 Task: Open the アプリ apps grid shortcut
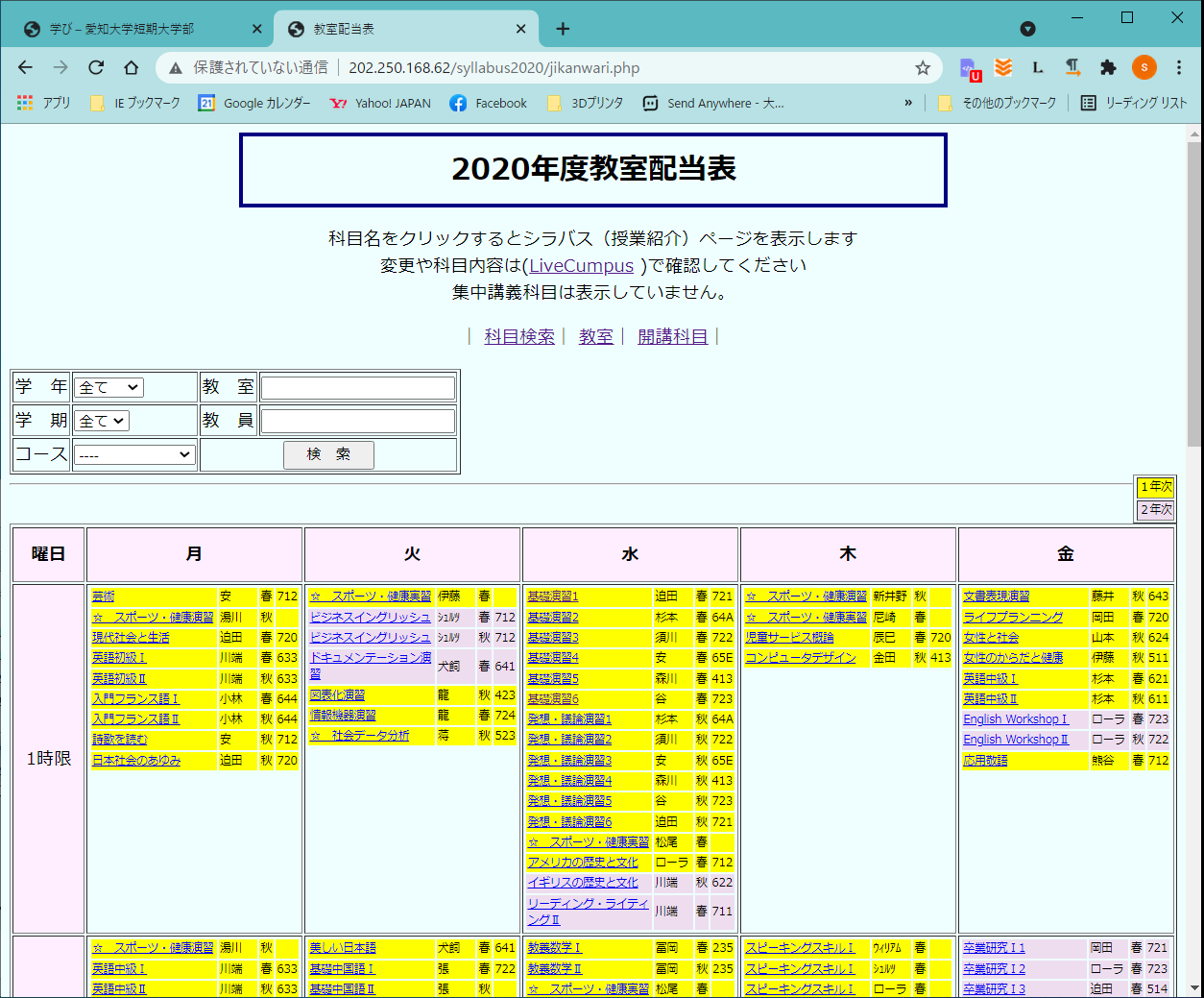43,103
